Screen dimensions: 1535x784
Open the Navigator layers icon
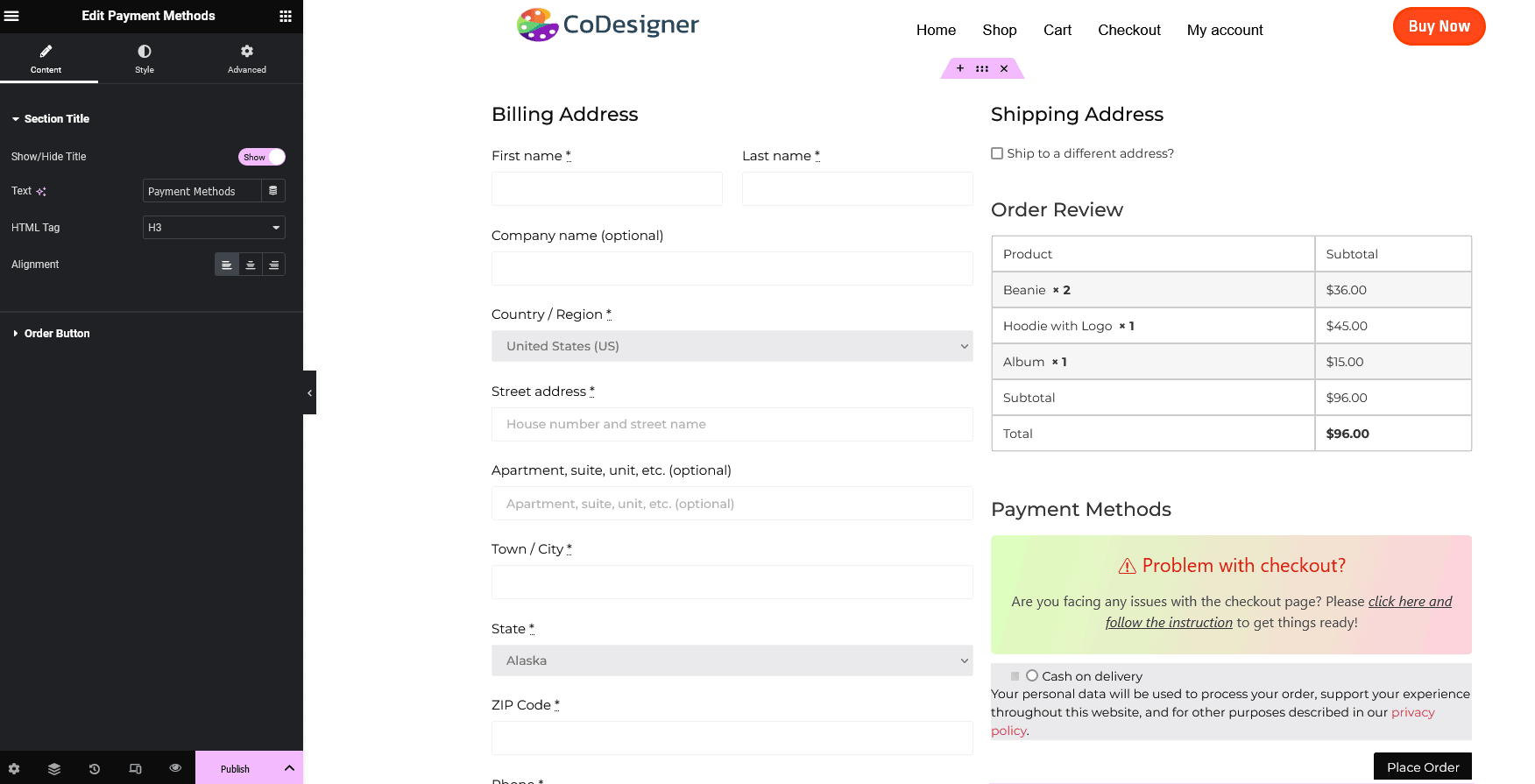pos(54,768)
